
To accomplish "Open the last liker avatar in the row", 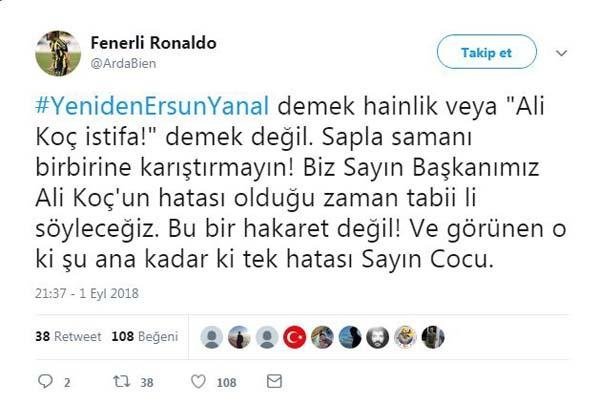I will tap(432, 337).
